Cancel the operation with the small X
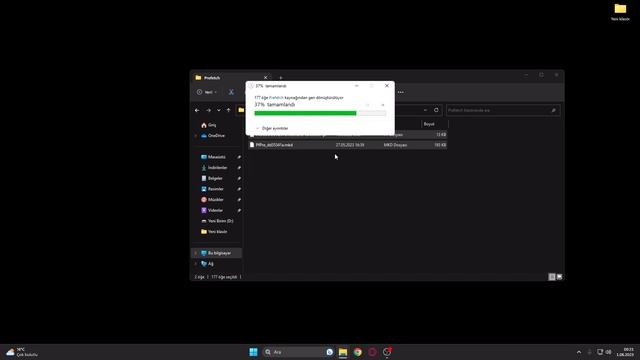This screenshot has height=360, width=640. coord(382,105)
